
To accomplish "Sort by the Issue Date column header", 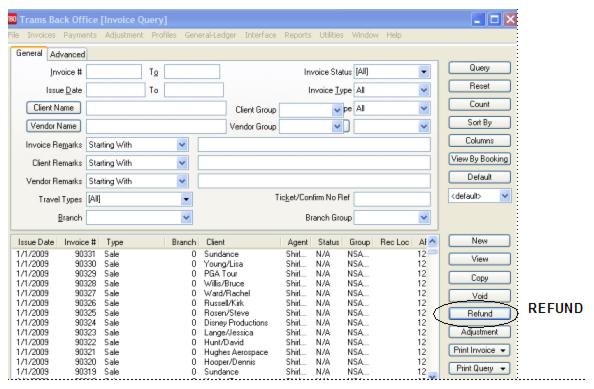I will click(x=36, y=242).
